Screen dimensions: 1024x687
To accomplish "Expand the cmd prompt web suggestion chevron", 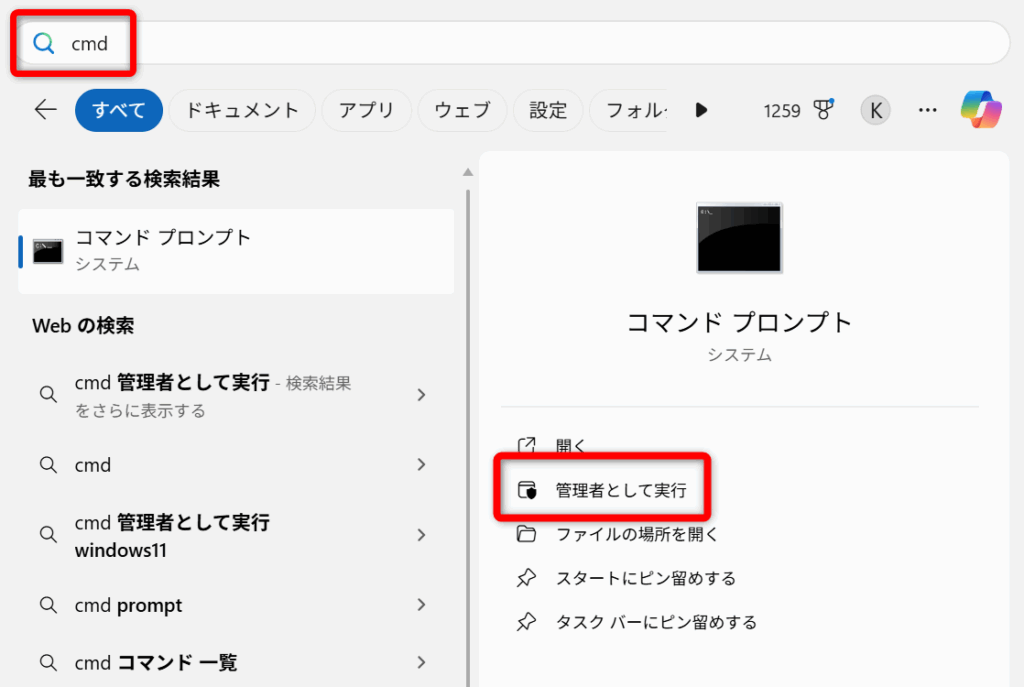I will 421,605.
